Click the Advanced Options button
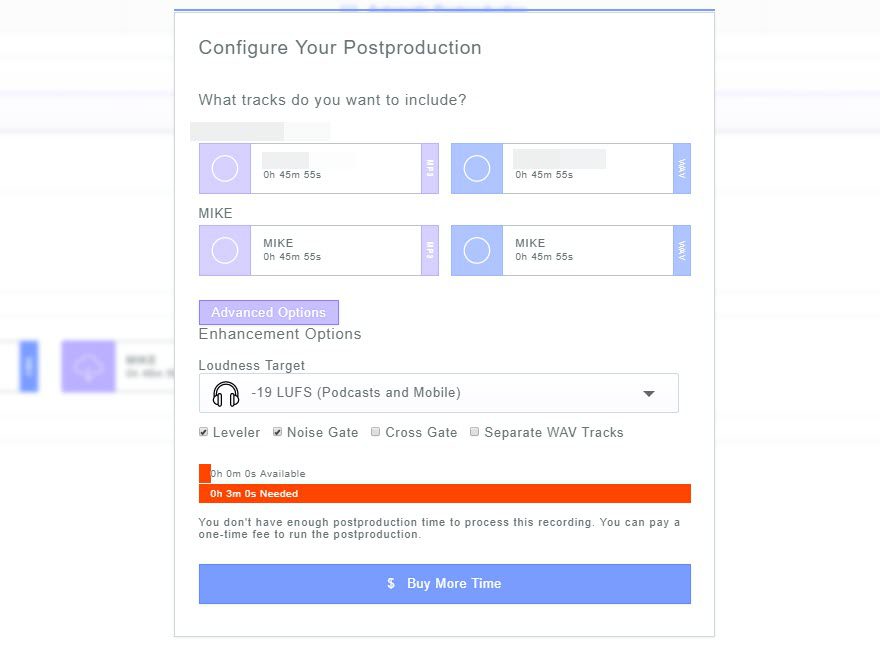The height and width of the screenshot is (650, 880). coord(268,312)
